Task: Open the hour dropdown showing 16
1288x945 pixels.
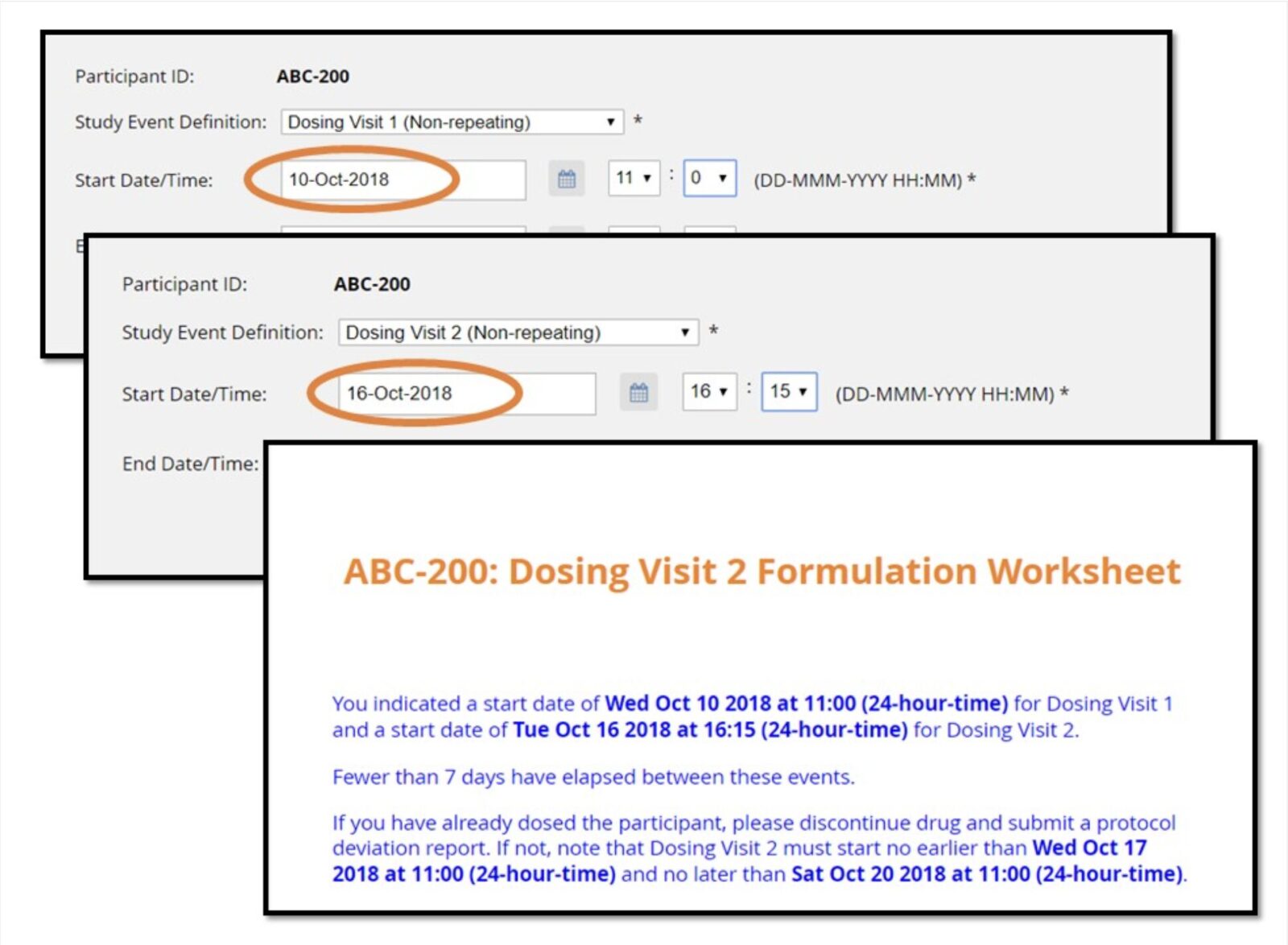Action: coord(709,392)
